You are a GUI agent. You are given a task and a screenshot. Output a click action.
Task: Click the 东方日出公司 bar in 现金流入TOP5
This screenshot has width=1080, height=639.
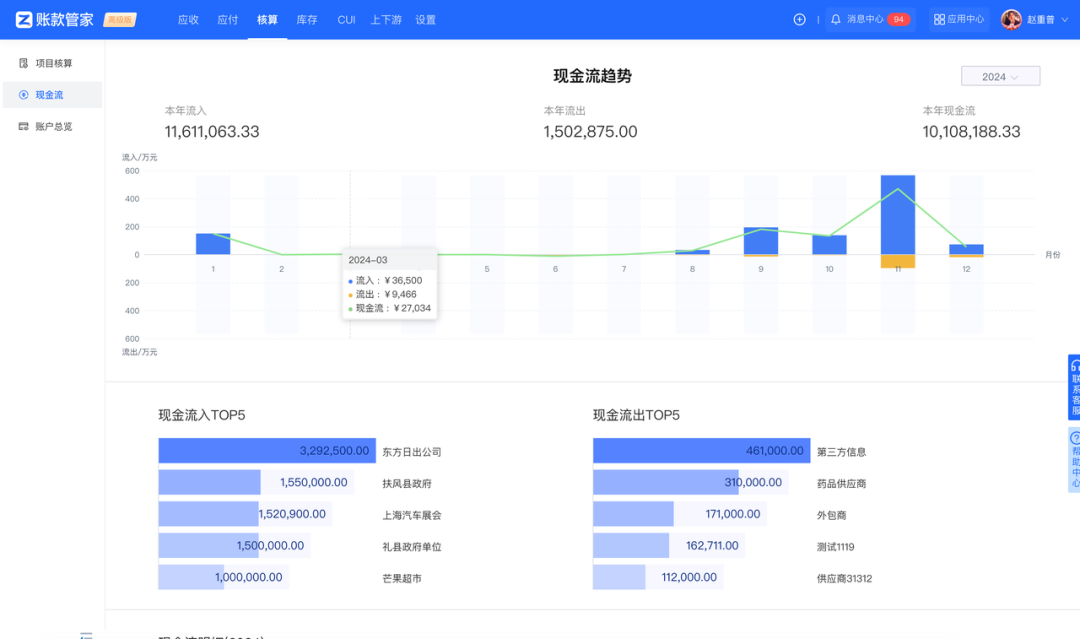tap(266, 450)
